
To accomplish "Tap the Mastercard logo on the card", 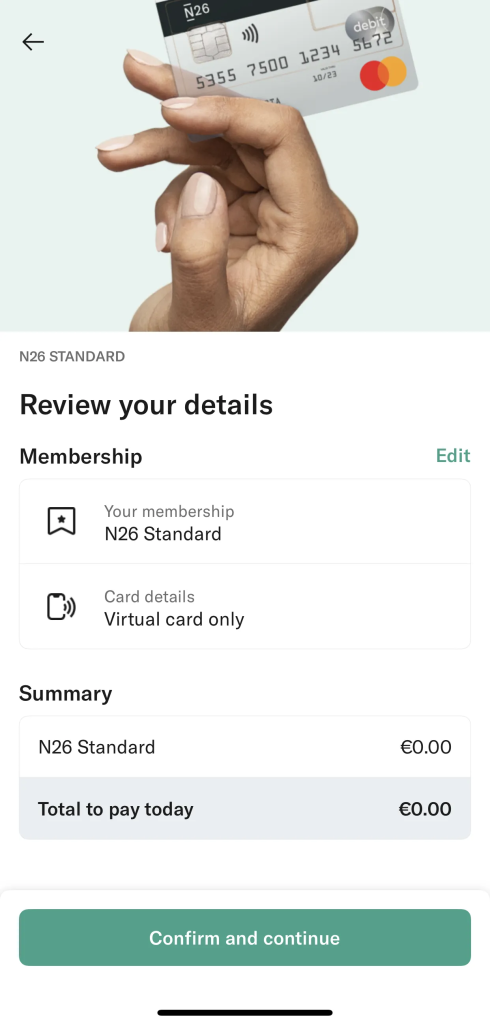I will click(x=384, y=73).
